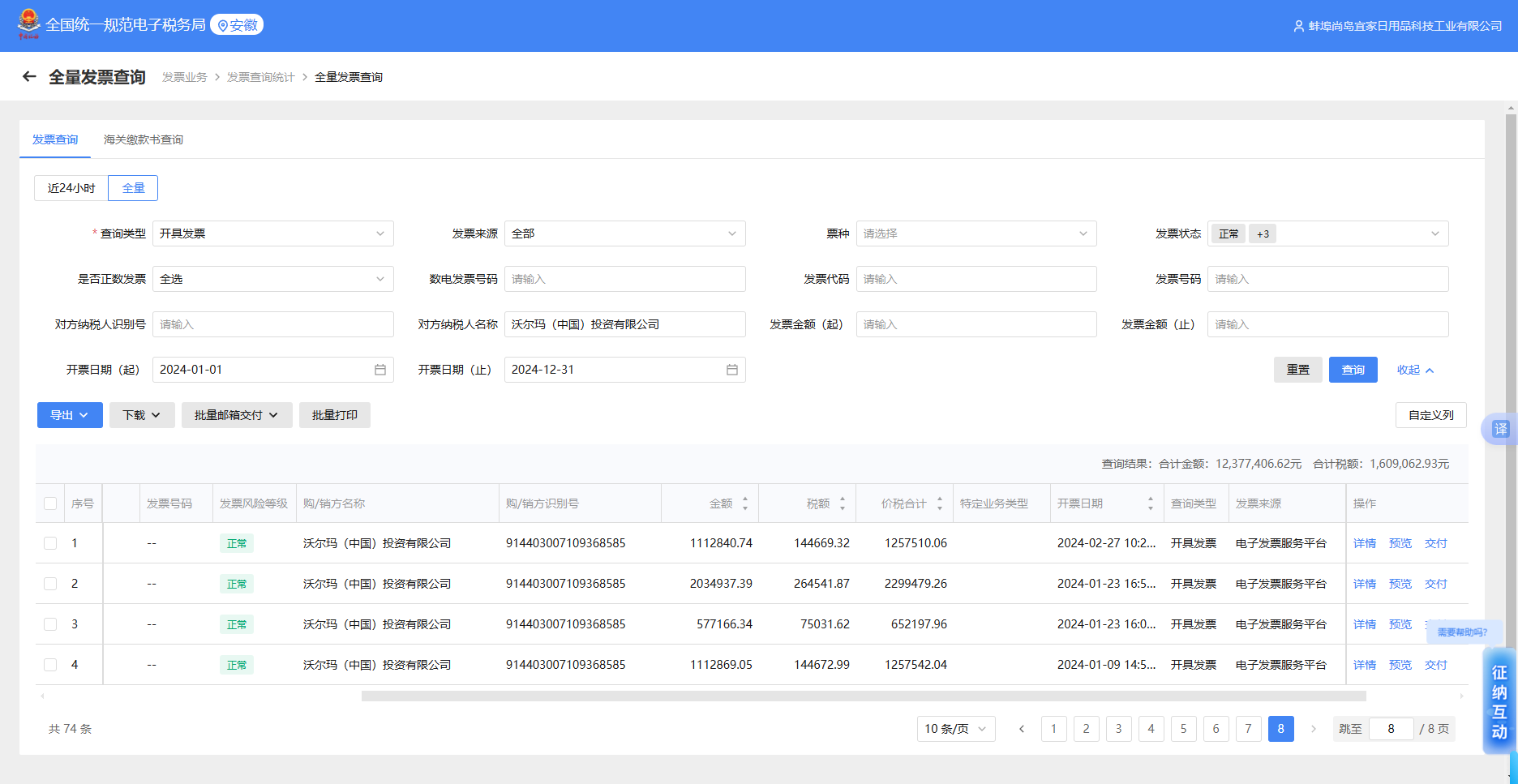Go to previous page arrow in pagination
Viewport: 1518px width, 784px height.
tap(1022, 729)
